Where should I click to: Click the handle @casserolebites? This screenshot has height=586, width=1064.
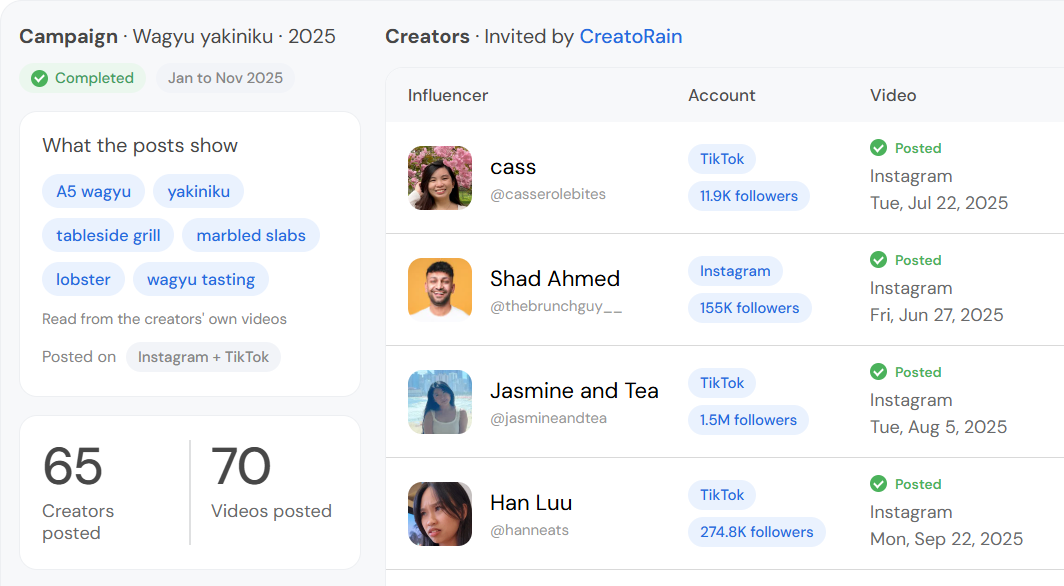click(x=548, y=194)
